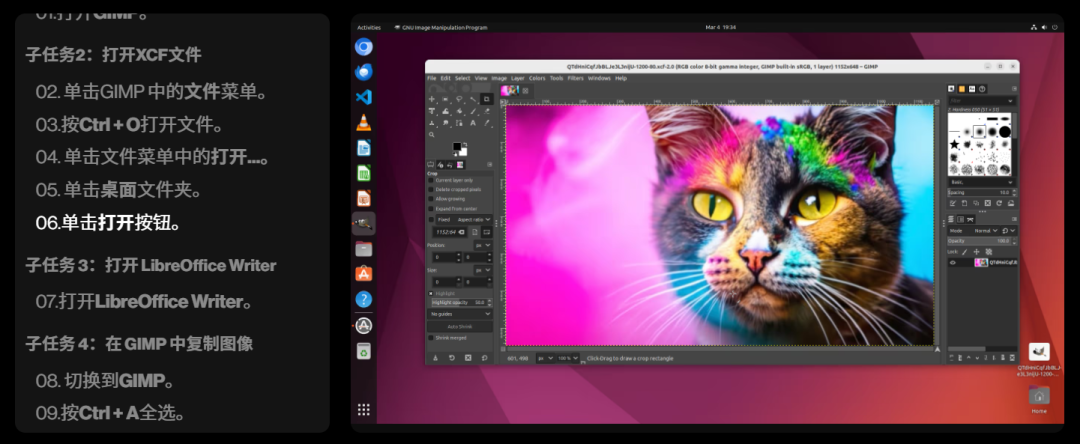This screenshot has width=1080, height=444.
Task: Open the Windows menu
Action: [x=599, y=78]
